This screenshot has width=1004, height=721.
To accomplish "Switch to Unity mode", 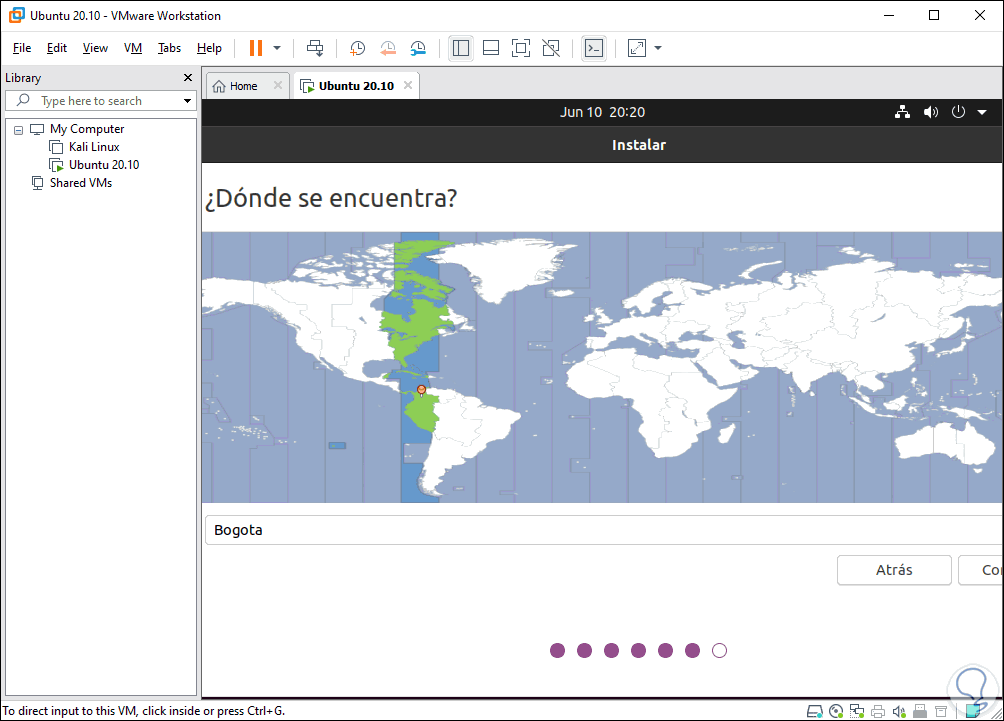I will [x=551, y=48].
